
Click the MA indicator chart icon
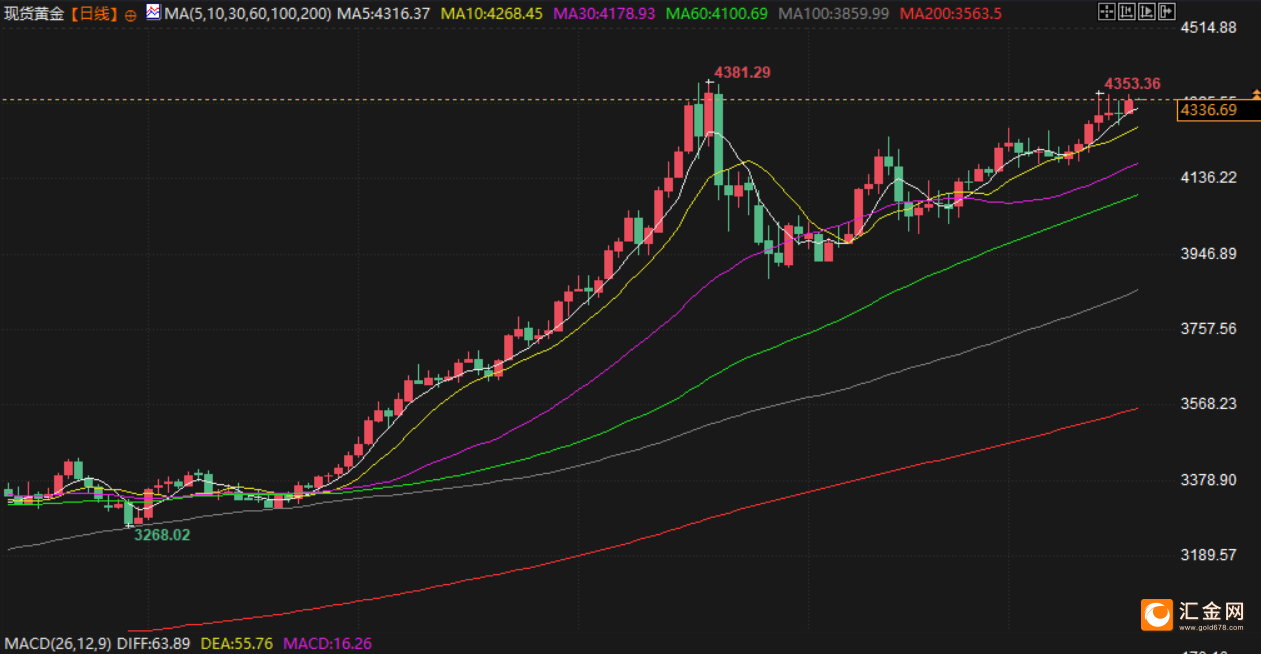coord(154,13)
